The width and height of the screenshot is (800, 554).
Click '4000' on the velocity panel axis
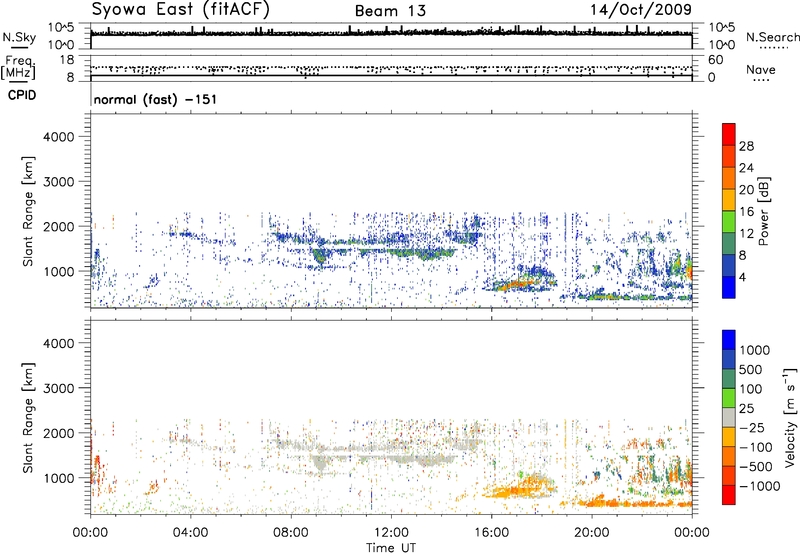click(59, 343)
